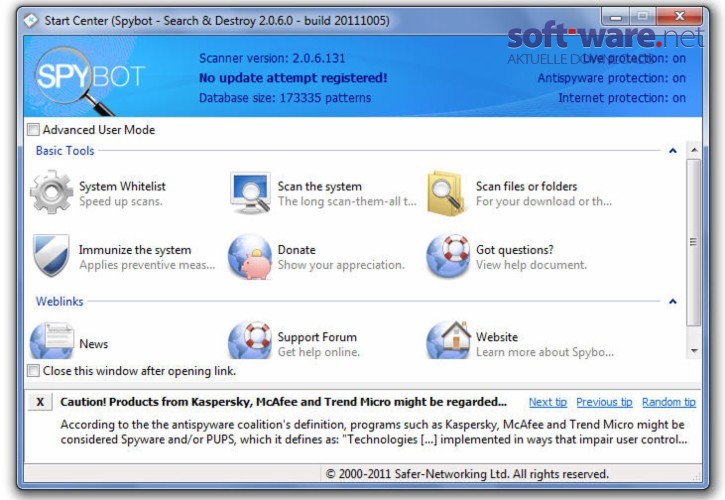725x500 pixels.
Task: Click the Support Forum lifebuoy icon
Action: click(x=250, y=340)
